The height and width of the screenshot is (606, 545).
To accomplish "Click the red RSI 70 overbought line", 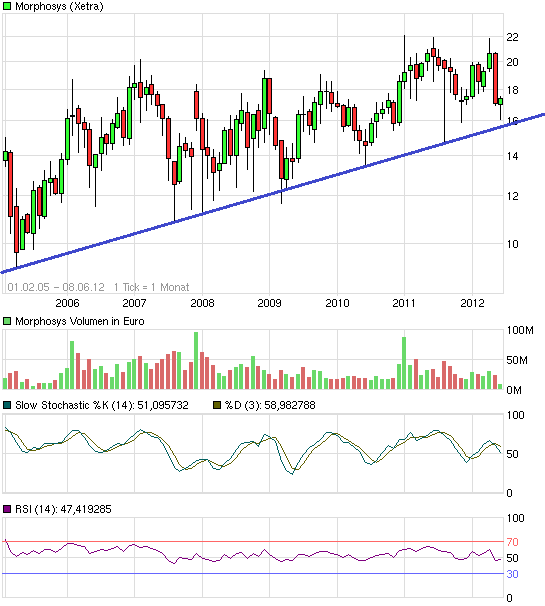I will point(253,541).
